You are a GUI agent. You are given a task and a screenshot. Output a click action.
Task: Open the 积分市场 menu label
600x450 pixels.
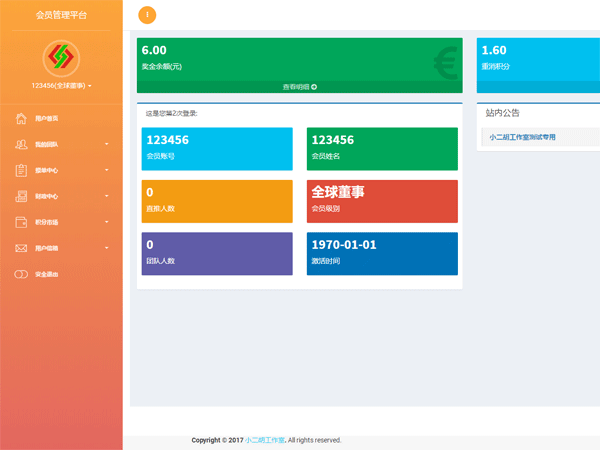[47, 222]
